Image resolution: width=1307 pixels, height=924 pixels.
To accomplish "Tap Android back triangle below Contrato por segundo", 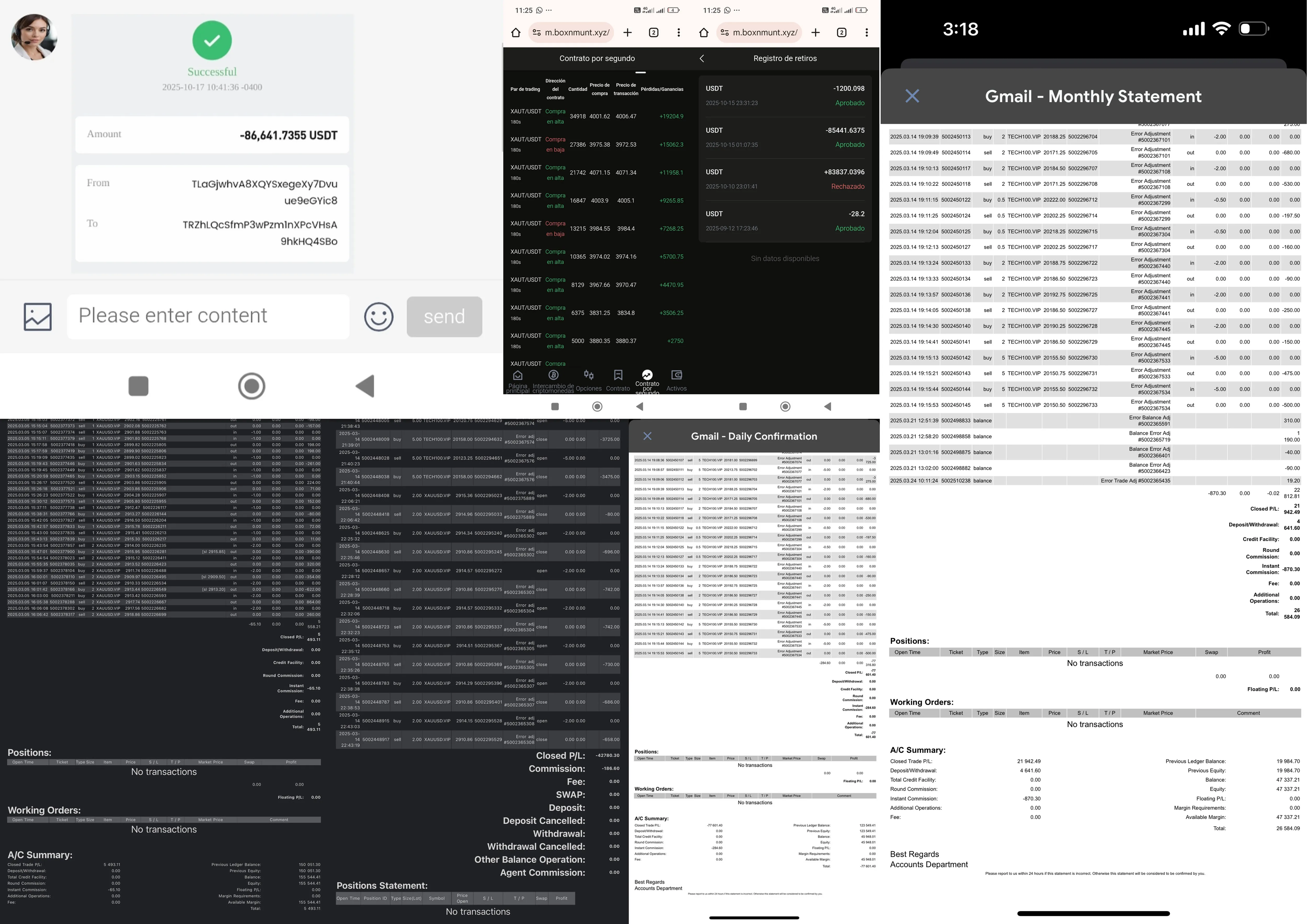I will (639, 406).
